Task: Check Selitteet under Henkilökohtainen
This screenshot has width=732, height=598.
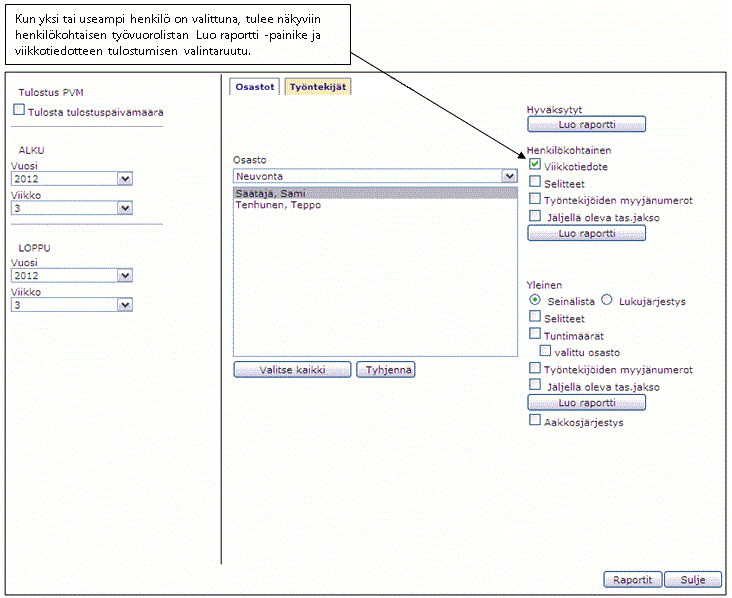Action: click(x=535, y=181)
